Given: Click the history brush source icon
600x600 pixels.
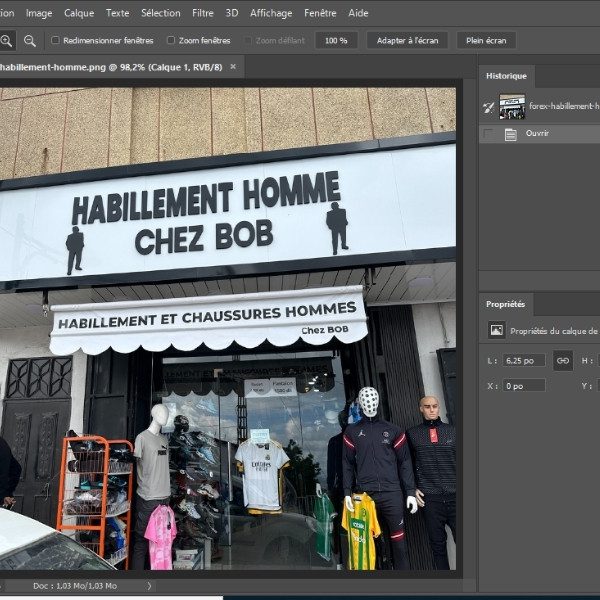Looking at the screenshot, I should (x=489, y=107).
